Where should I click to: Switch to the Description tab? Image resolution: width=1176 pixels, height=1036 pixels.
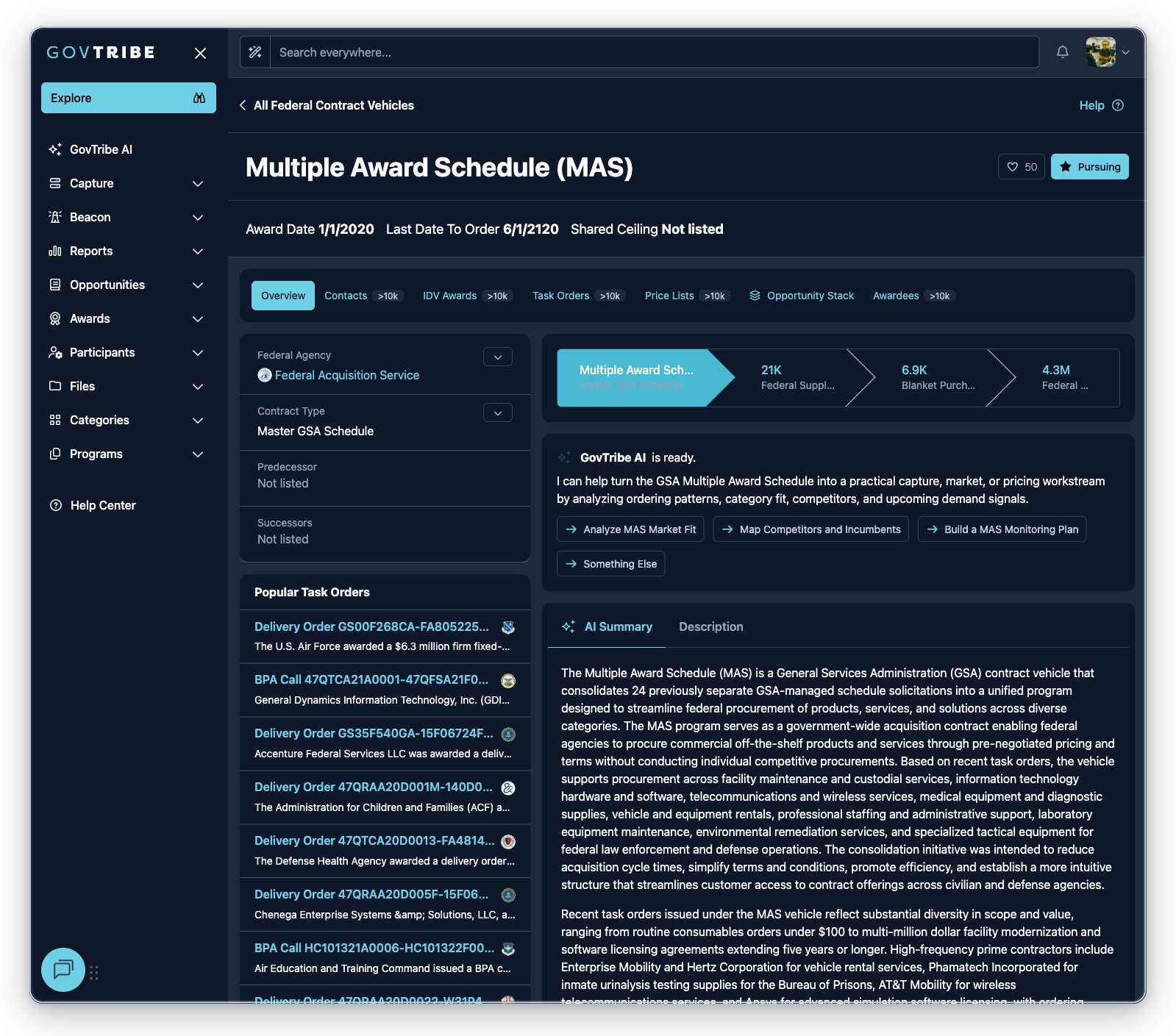click(x=710, y=626)
